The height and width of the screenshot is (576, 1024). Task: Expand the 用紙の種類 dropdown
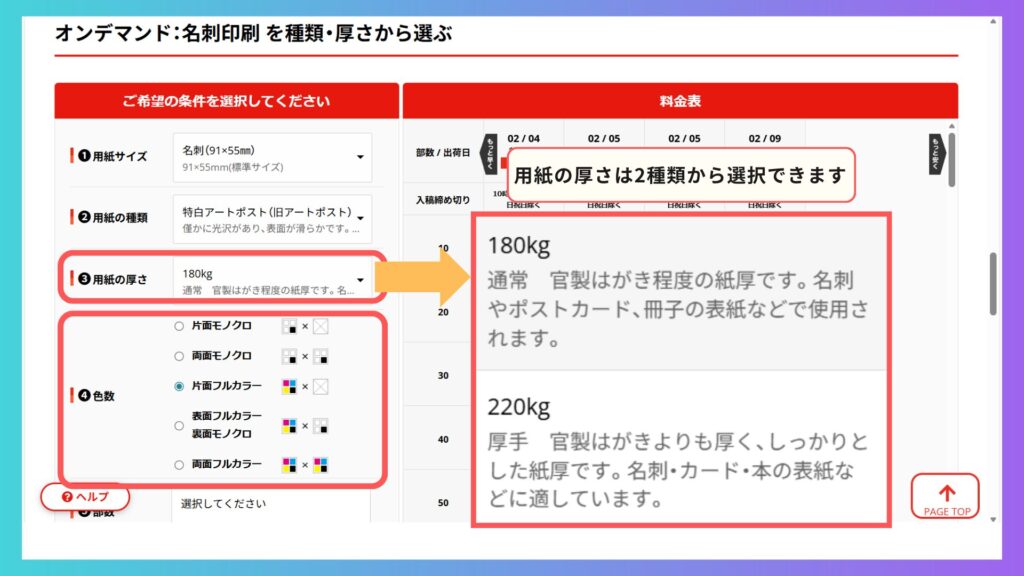coord(272,218)
